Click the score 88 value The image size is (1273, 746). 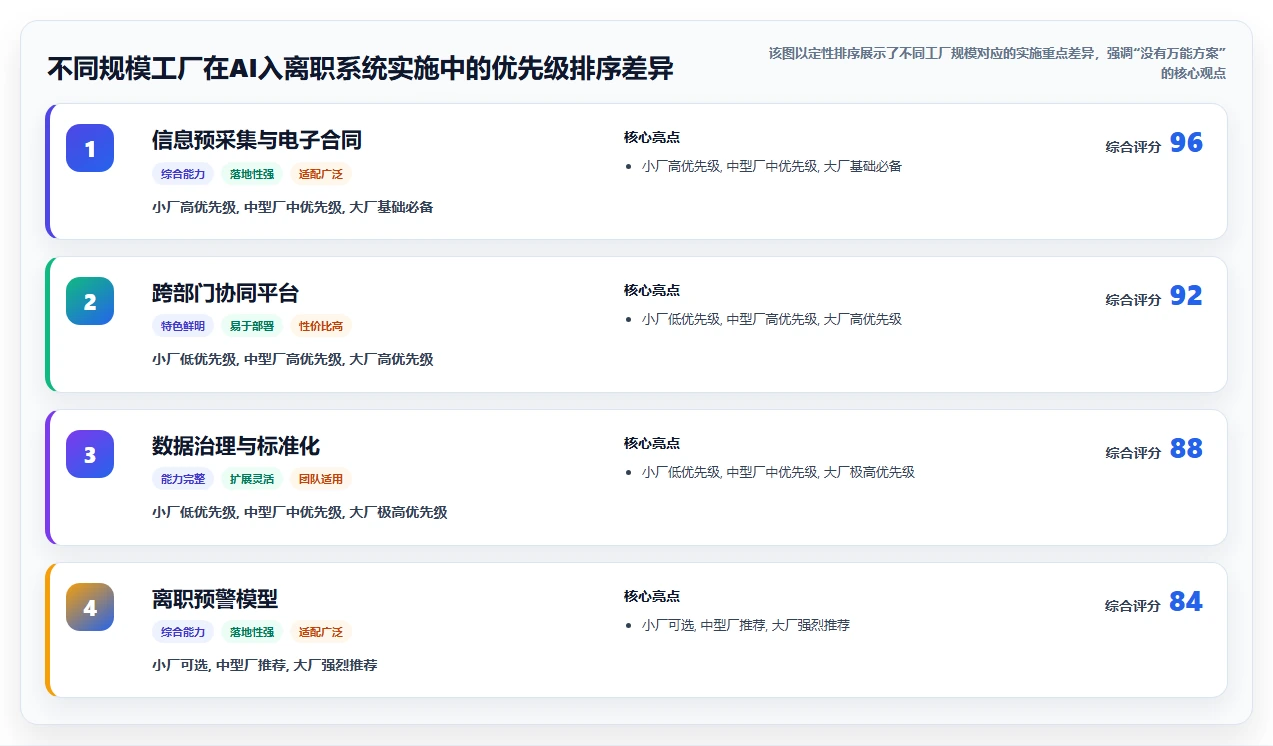pos(1186,449)
